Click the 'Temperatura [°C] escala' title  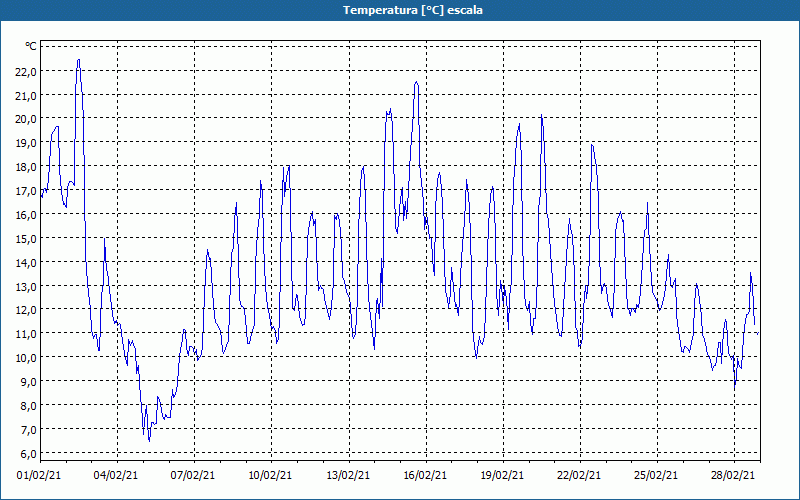[x=412, y=10]
